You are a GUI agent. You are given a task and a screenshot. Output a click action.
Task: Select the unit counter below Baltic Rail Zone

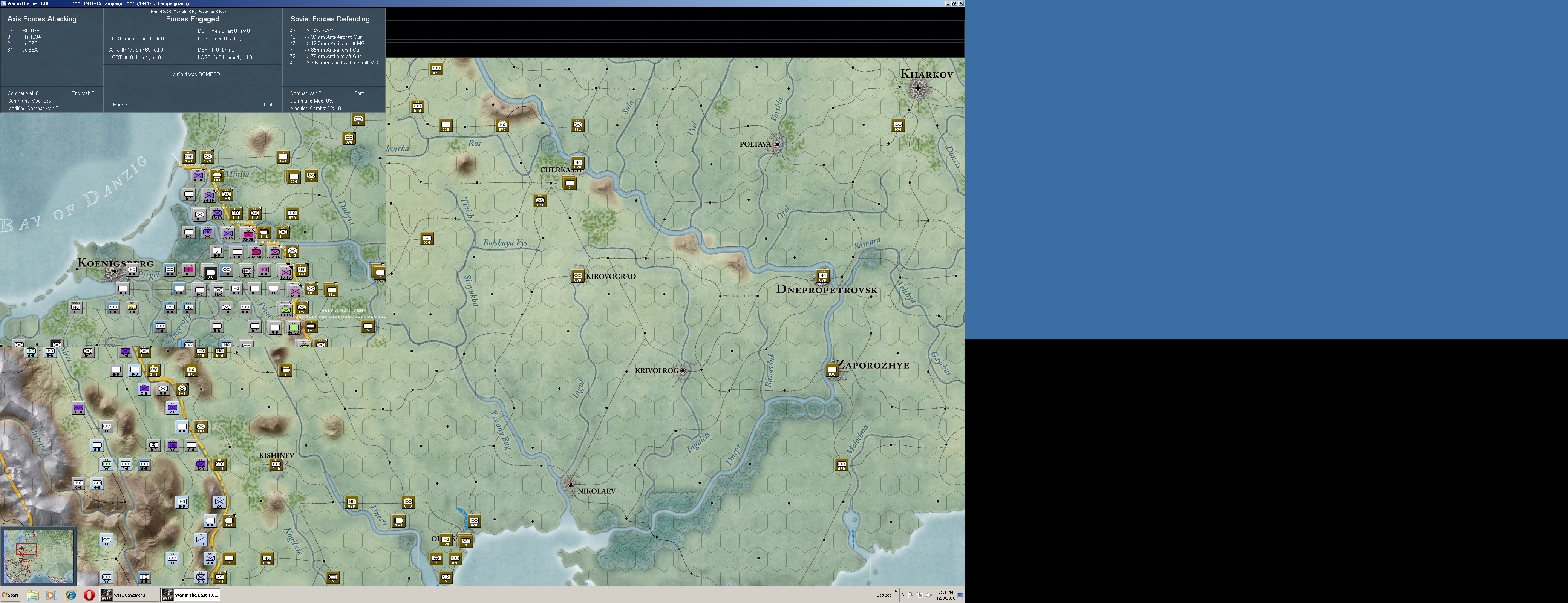coord(367,328)
